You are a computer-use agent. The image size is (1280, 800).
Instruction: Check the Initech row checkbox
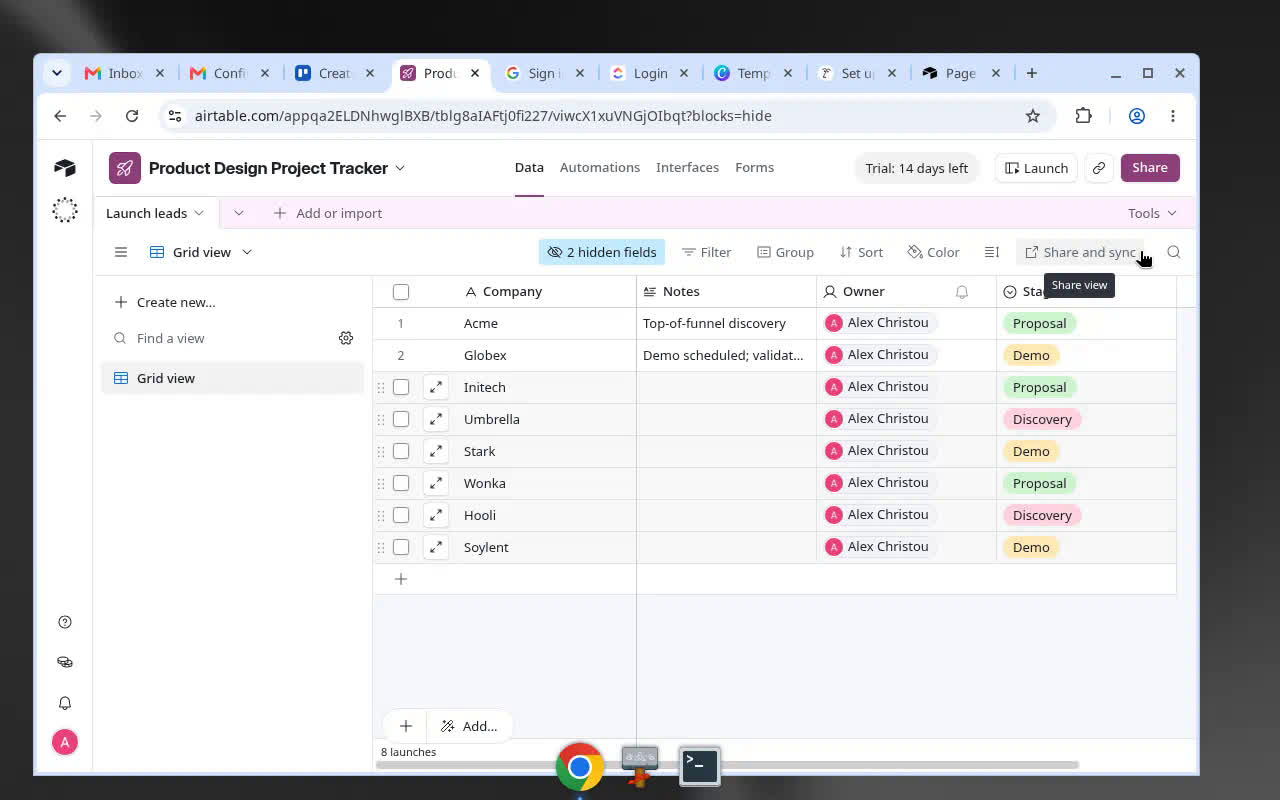pos(401,387)
